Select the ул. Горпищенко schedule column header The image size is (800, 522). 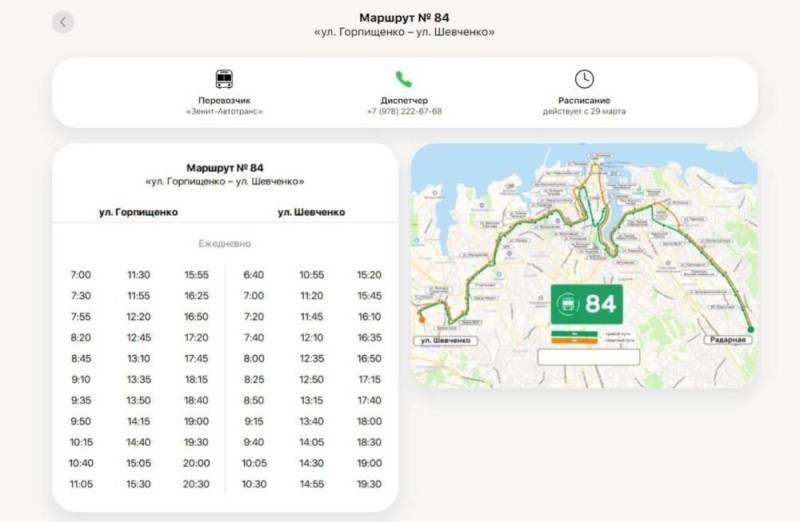point(138,212)
